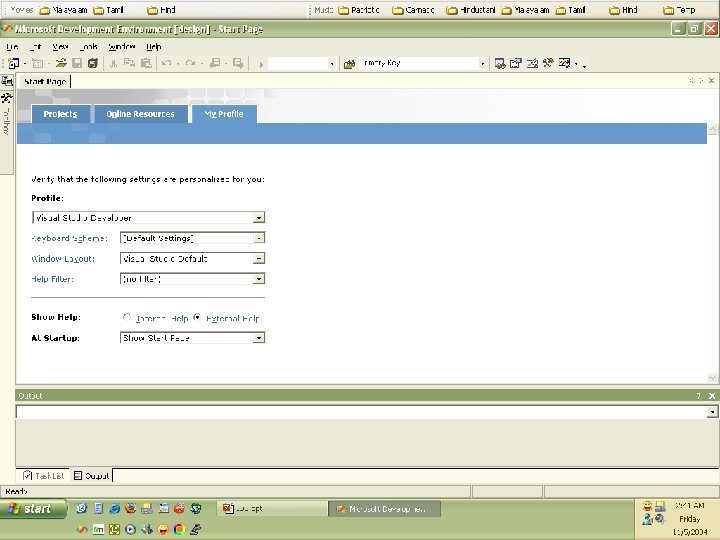Click the Navigate Backward toolbar icon

(x=215, y=63)
